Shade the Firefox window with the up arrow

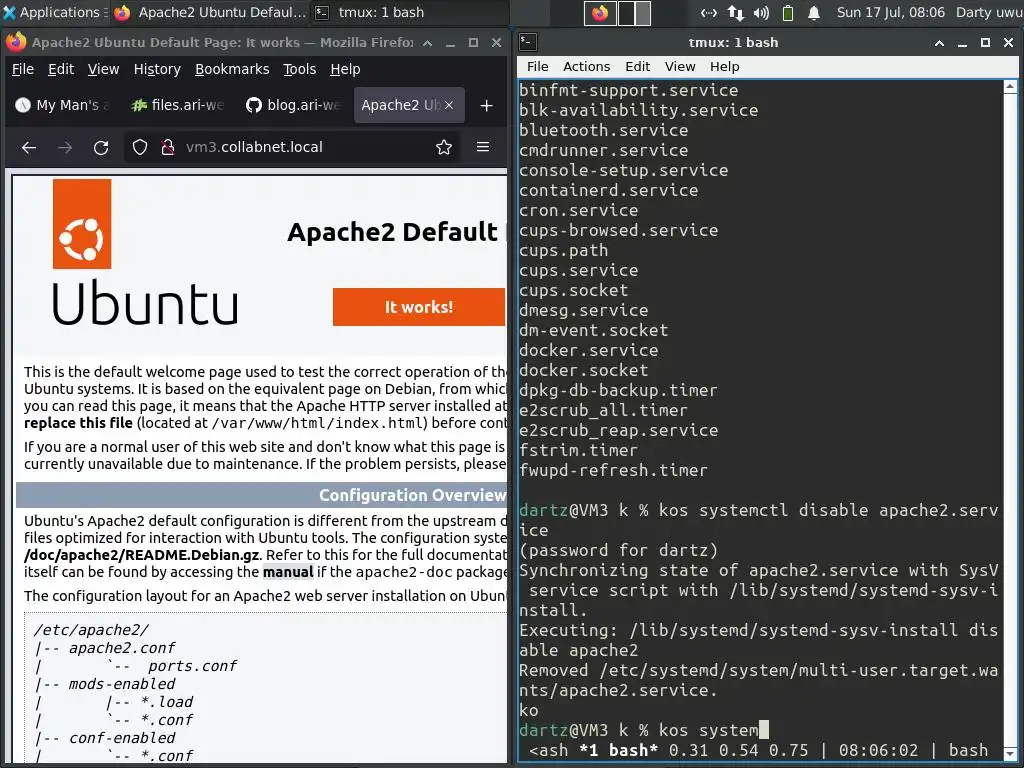[x=427, y=42]
